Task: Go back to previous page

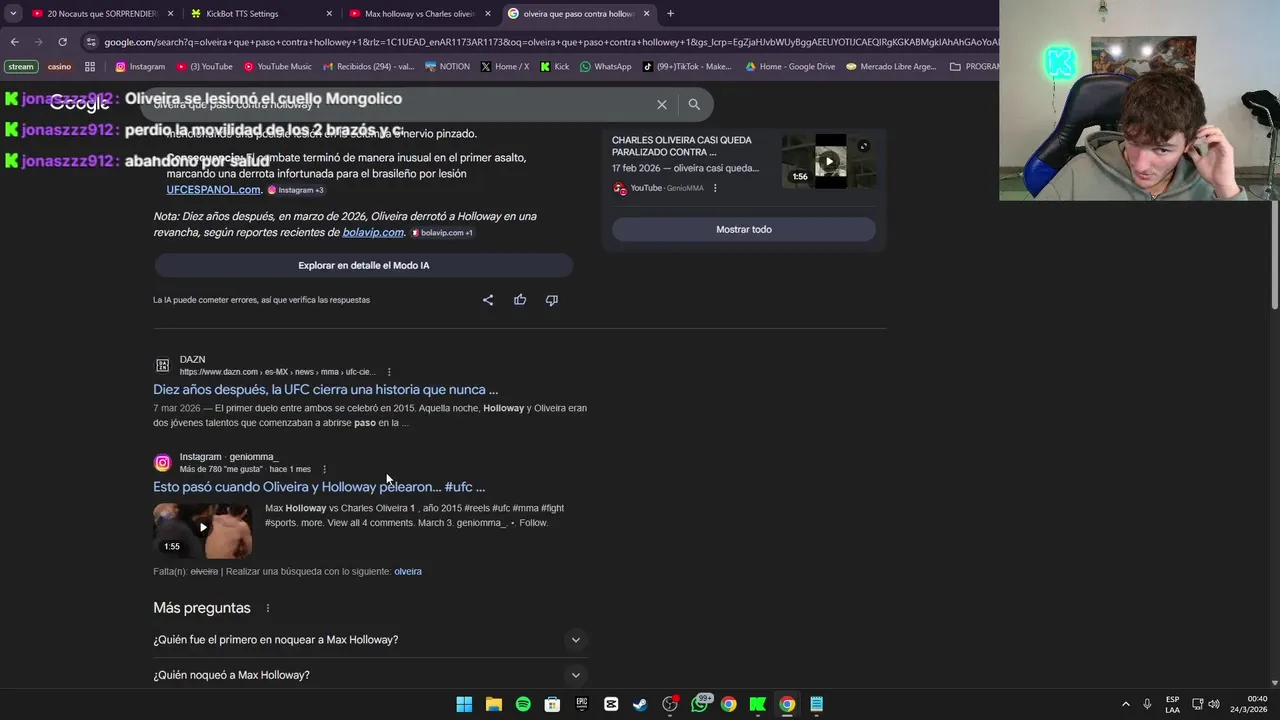Action: pos(14,42)
